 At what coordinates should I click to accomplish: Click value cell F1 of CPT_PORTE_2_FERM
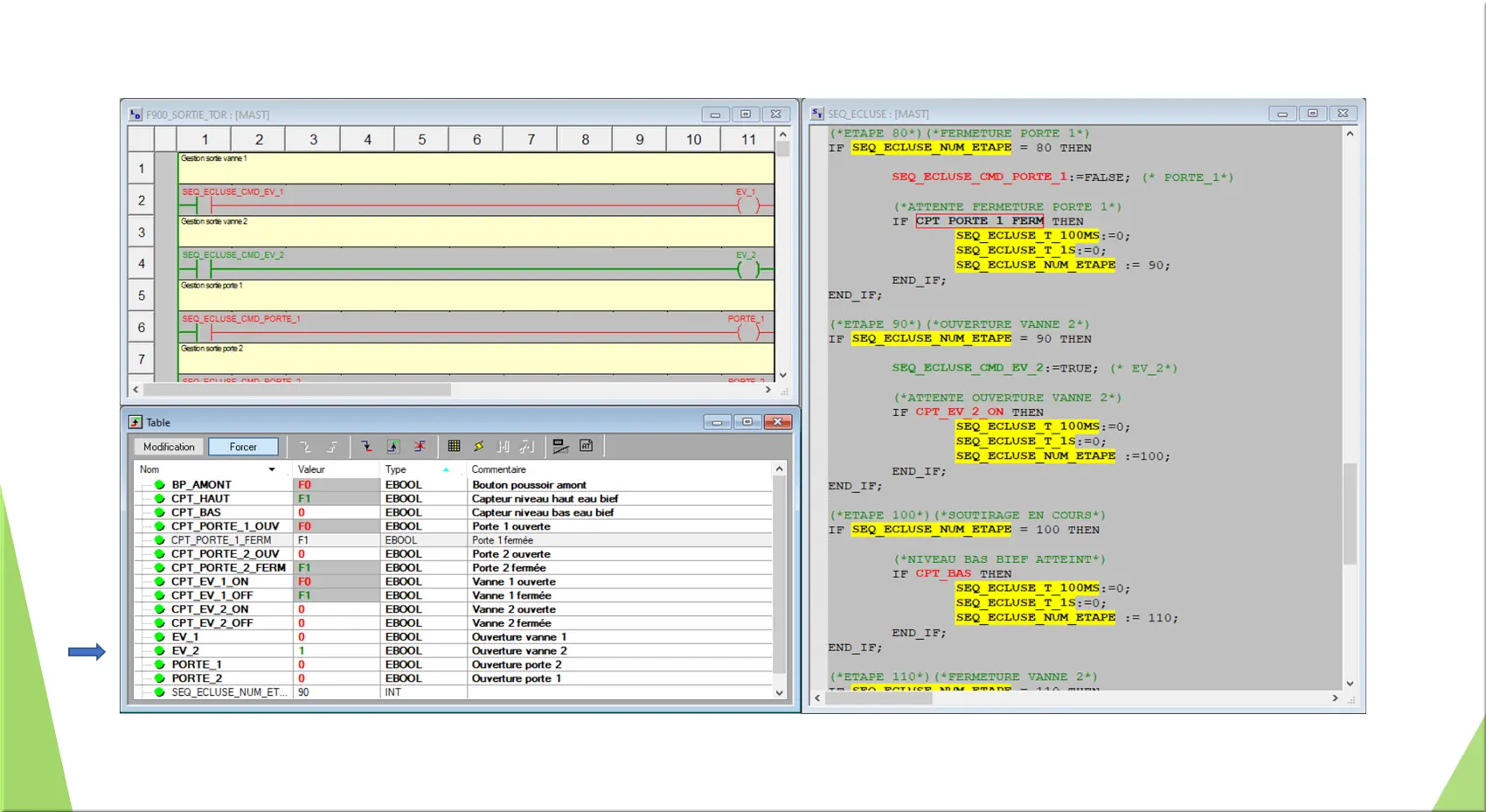337,568
